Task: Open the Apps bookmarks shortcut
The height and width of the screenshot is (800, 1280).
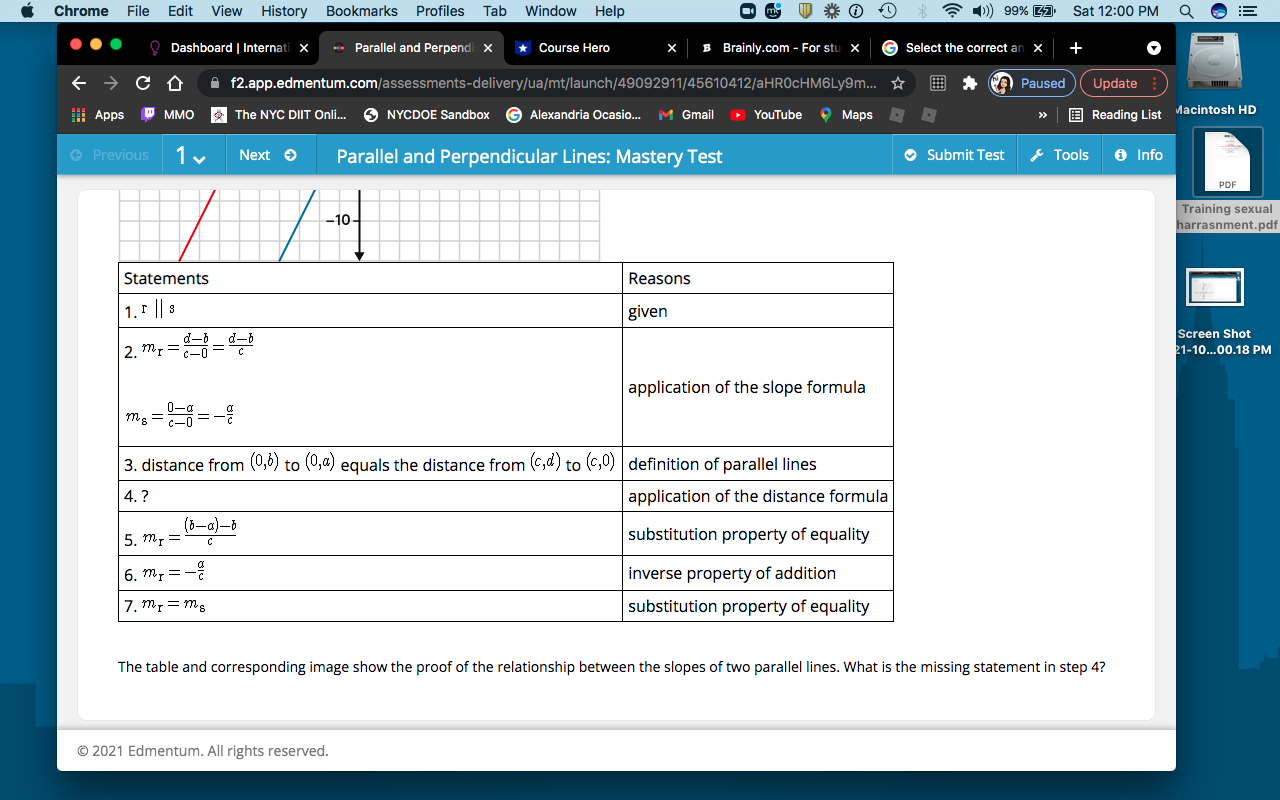Action: [98, 115]
